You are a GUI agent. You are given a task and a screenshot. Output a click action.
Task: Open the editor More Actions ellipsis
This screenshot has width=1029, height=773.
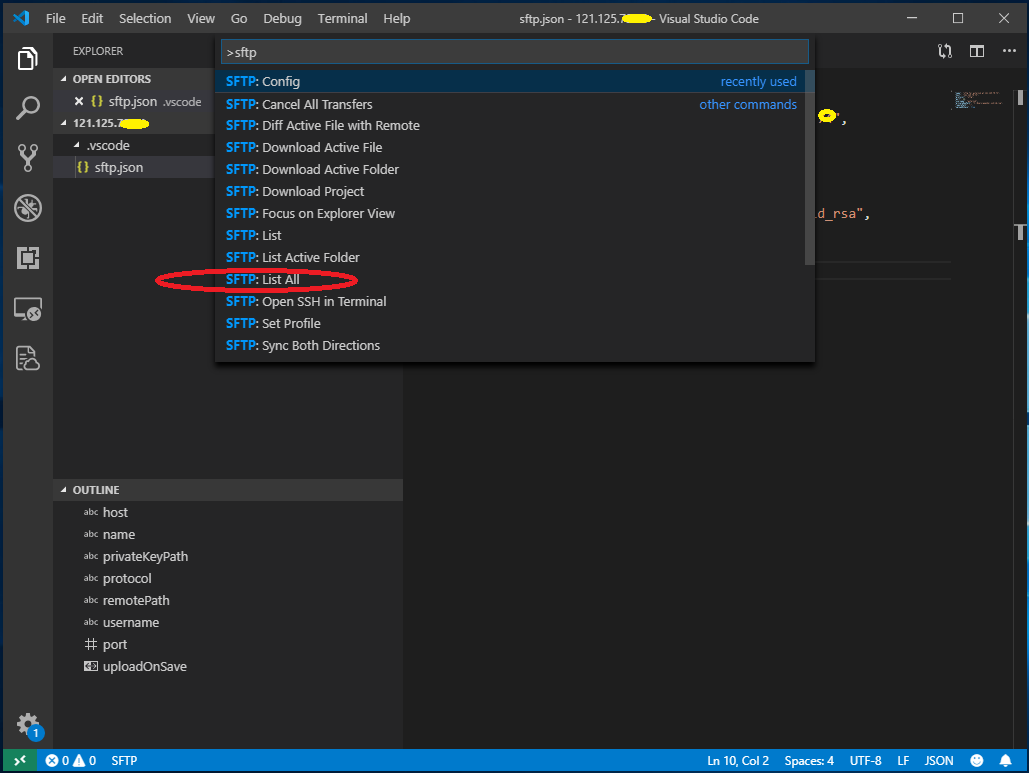[1009, 51]
